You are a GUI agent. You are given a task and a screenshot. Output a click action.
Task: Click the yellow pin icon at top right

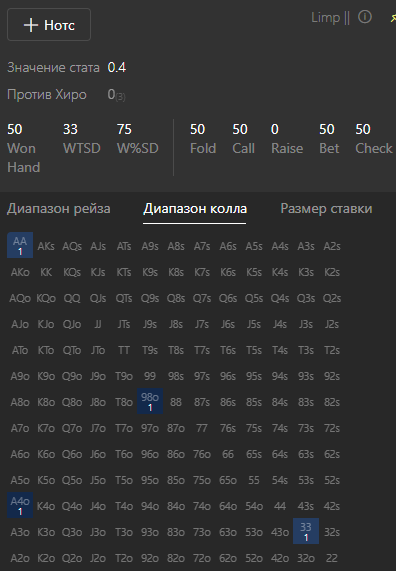(x=393, y=17)
